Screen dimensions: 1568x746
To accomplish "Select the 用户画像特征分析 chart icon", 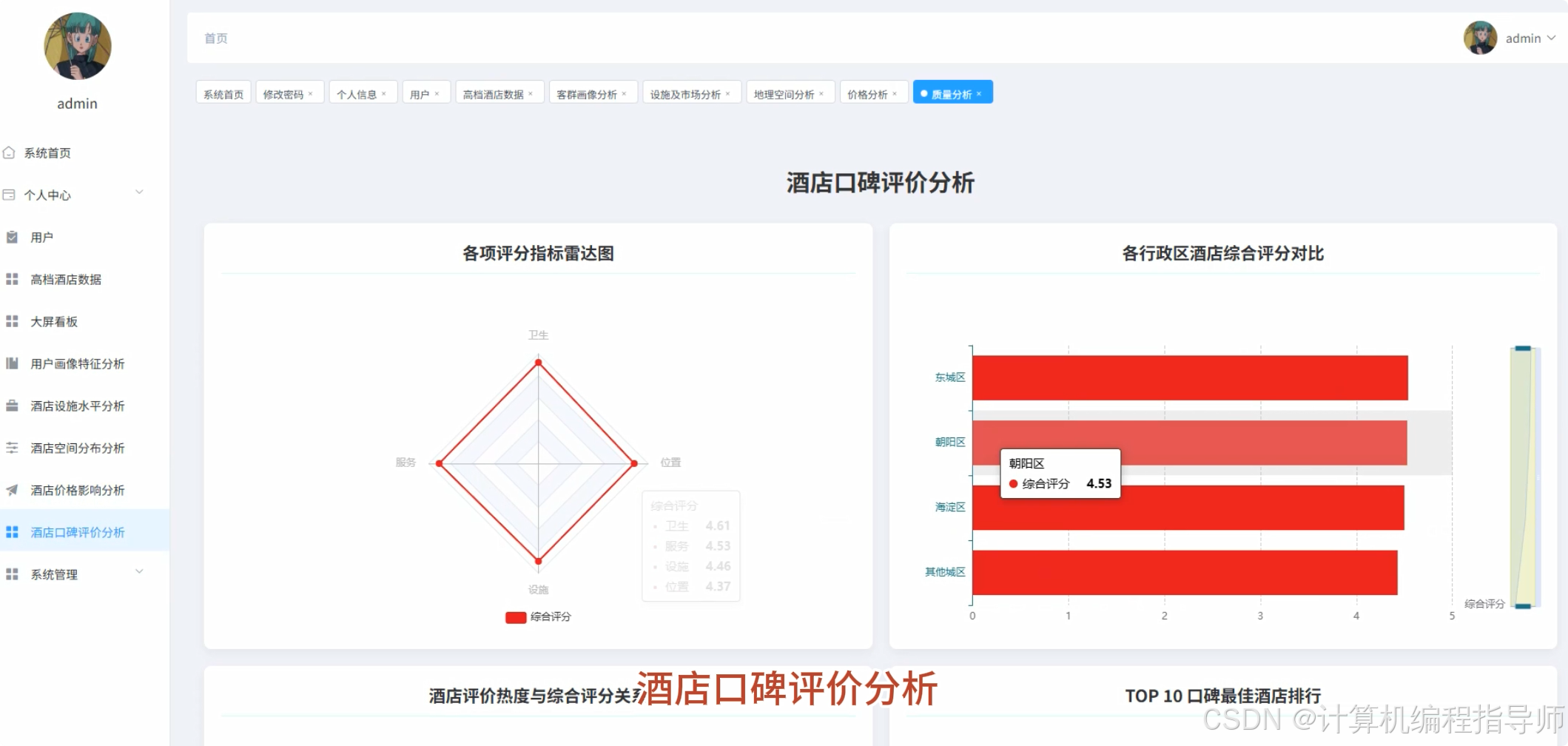I will (x=10, y=363).
